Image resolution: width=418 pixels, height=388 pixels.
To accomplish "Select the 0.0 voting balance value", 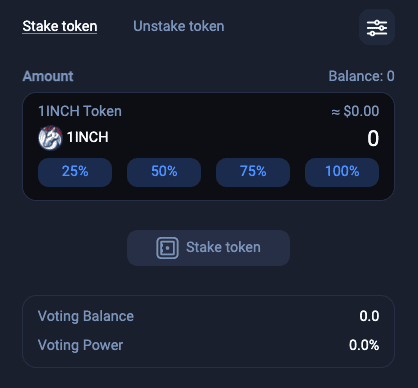I will coord(369,316).
